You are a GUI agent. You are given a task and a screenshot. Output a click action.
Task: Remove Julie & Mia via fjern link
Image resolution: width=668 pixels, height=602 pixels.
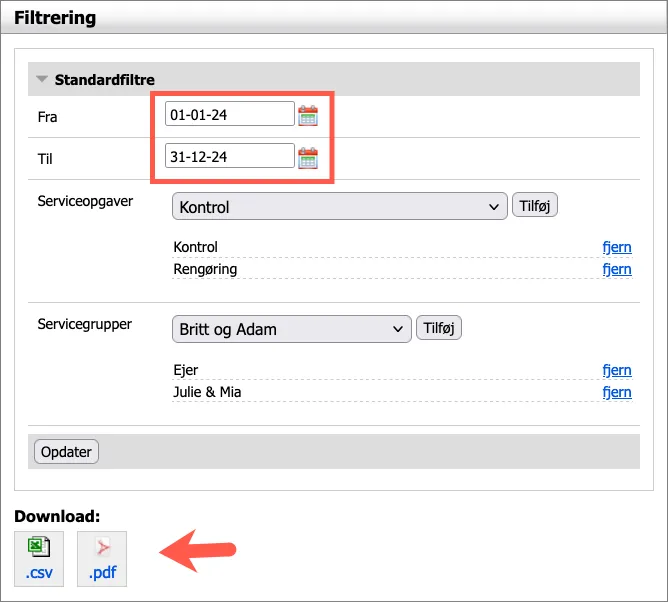pyautogui.click(x=616, y=392)
